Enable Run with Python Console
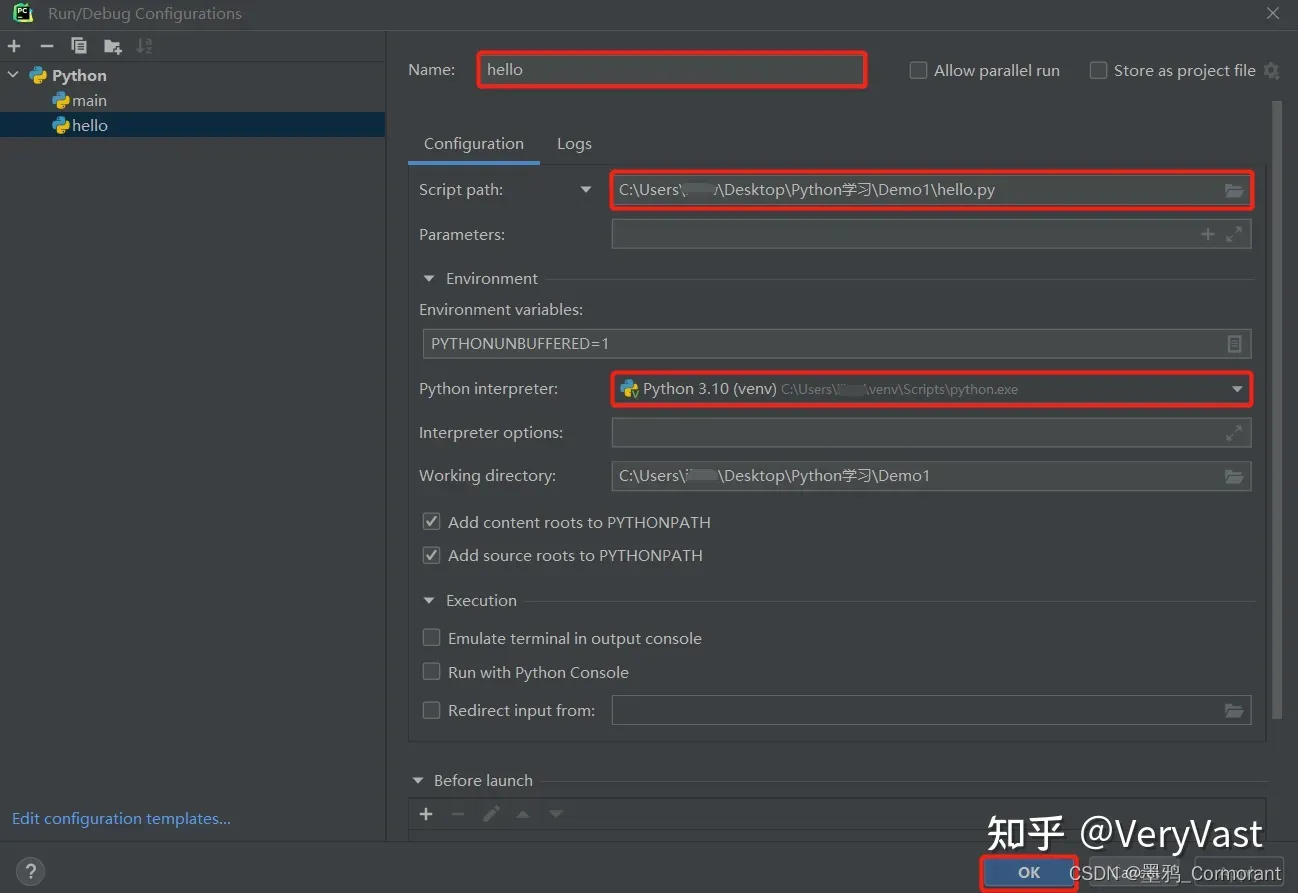The width and height of the screenshot is (1298, 893). point(432,672)
